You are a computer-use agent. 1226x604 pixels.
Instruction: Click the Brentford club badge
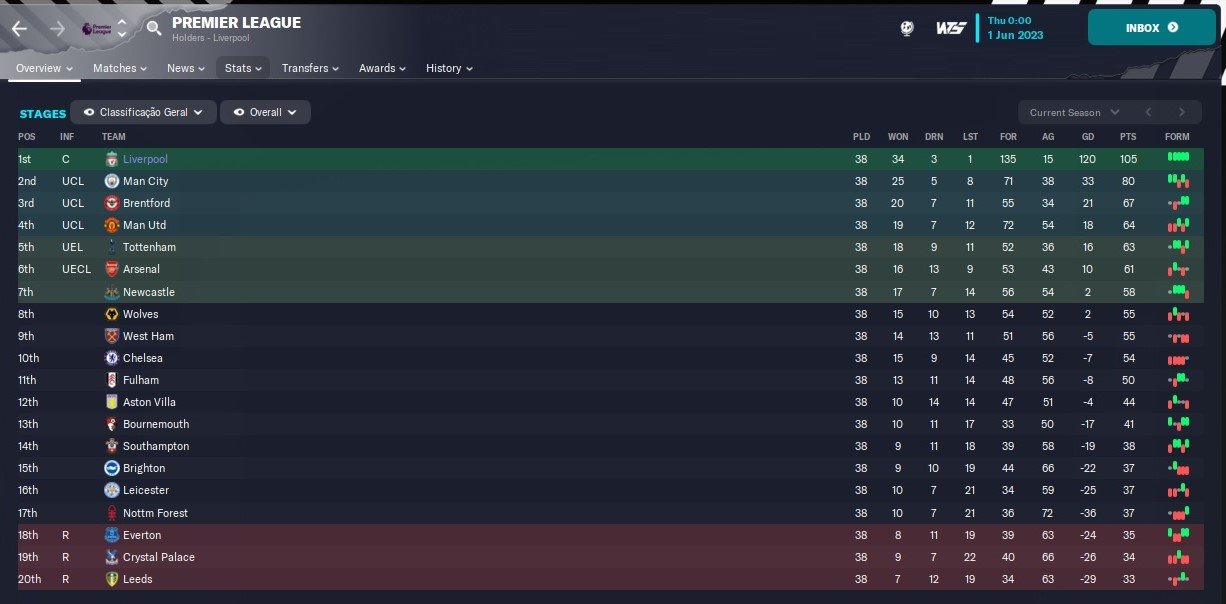click(112, 203)
